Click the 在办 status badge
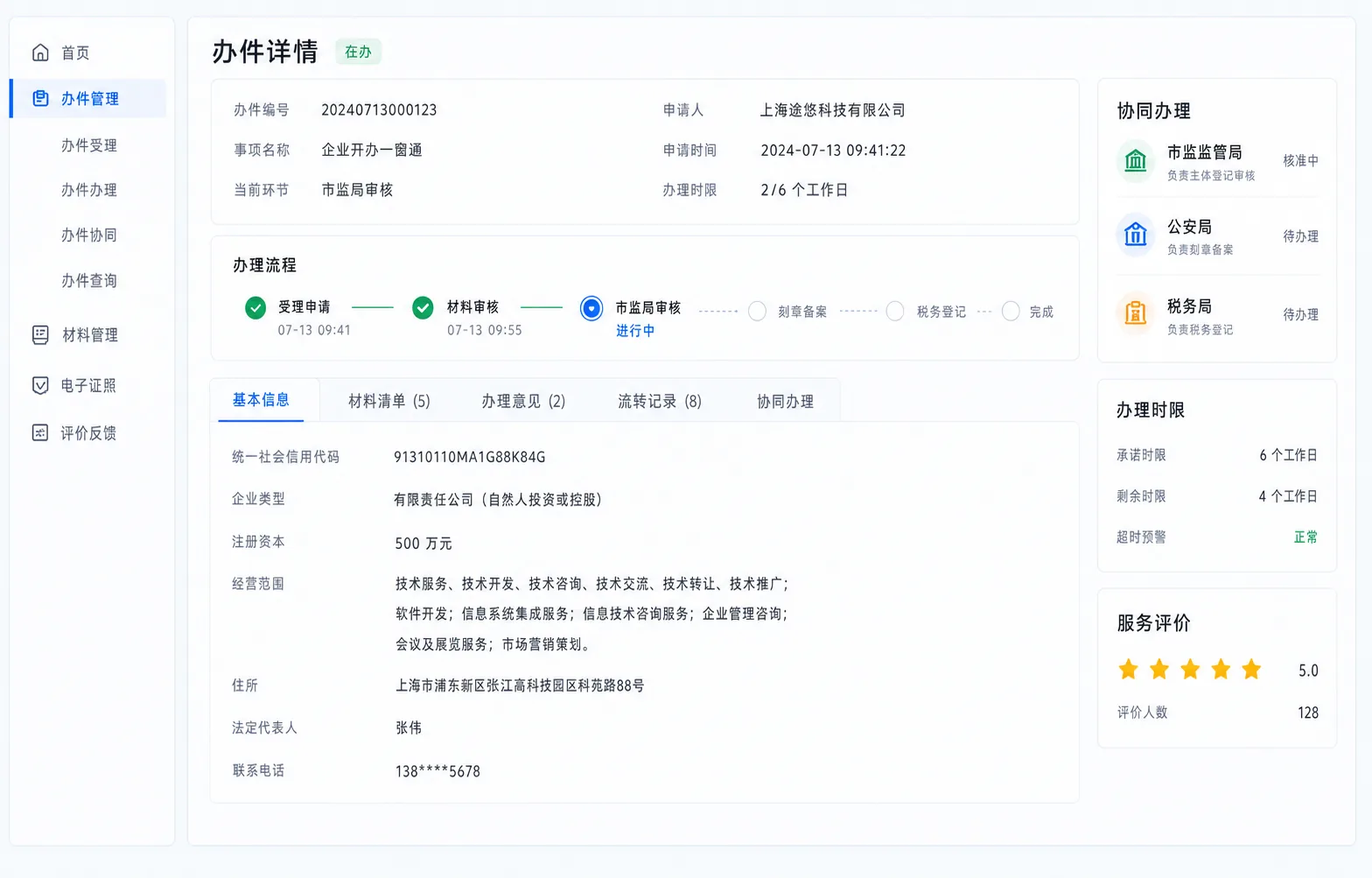1372x878 pixels. (x=358, y=52)
